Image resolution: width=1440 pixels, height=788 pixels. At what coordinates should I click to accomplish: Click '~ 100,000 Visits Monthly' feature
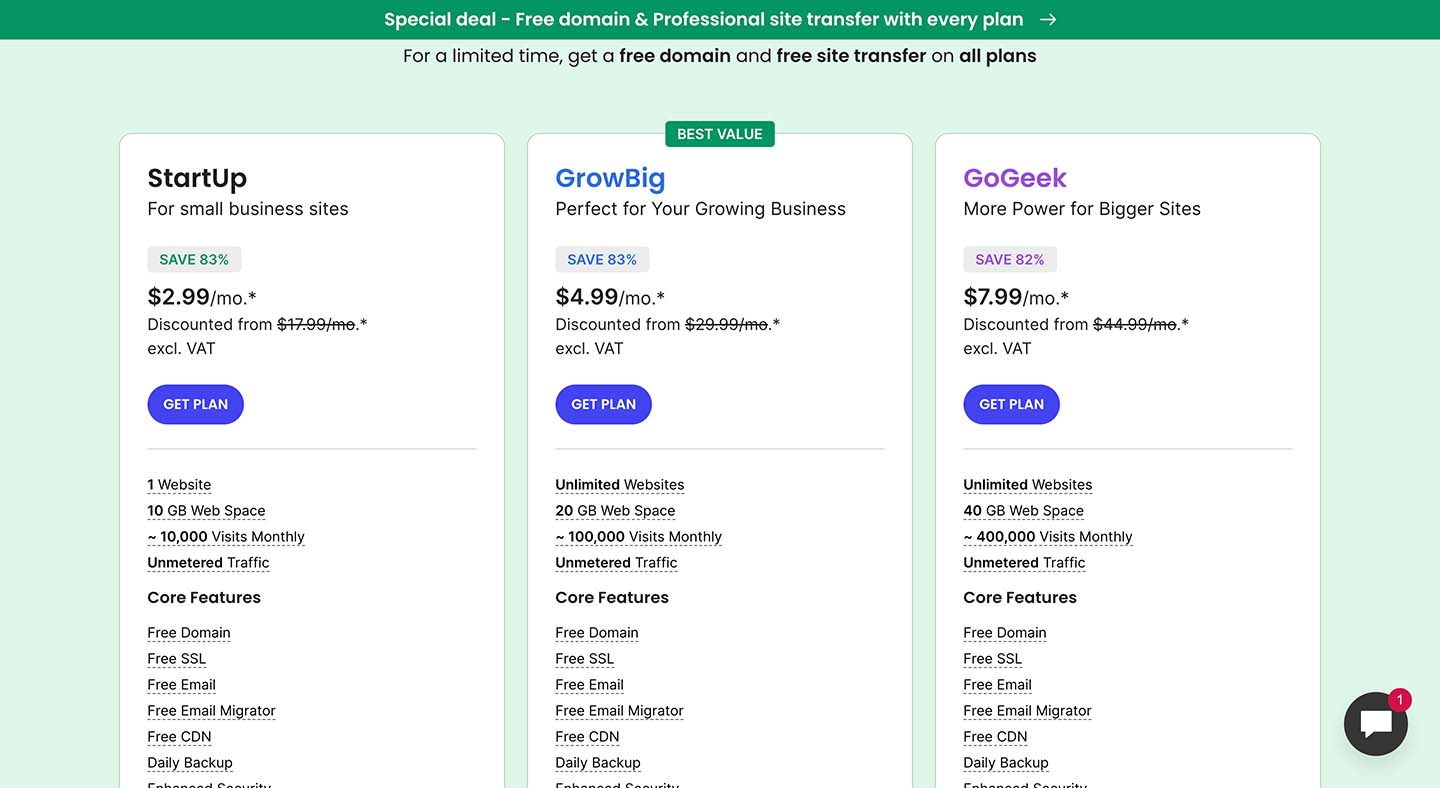tap(638, 537)
